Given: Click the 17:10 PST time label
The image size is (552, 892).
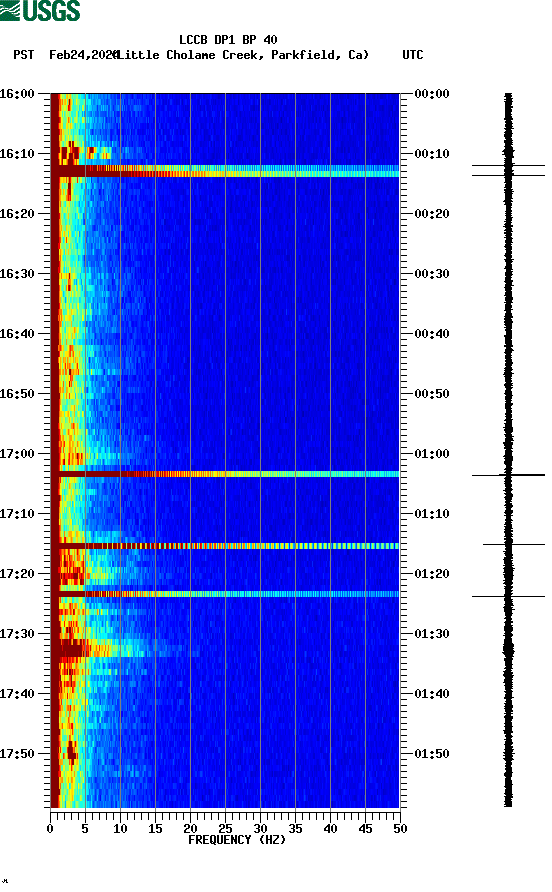Looking at the screenshot, I should [17, 514].
